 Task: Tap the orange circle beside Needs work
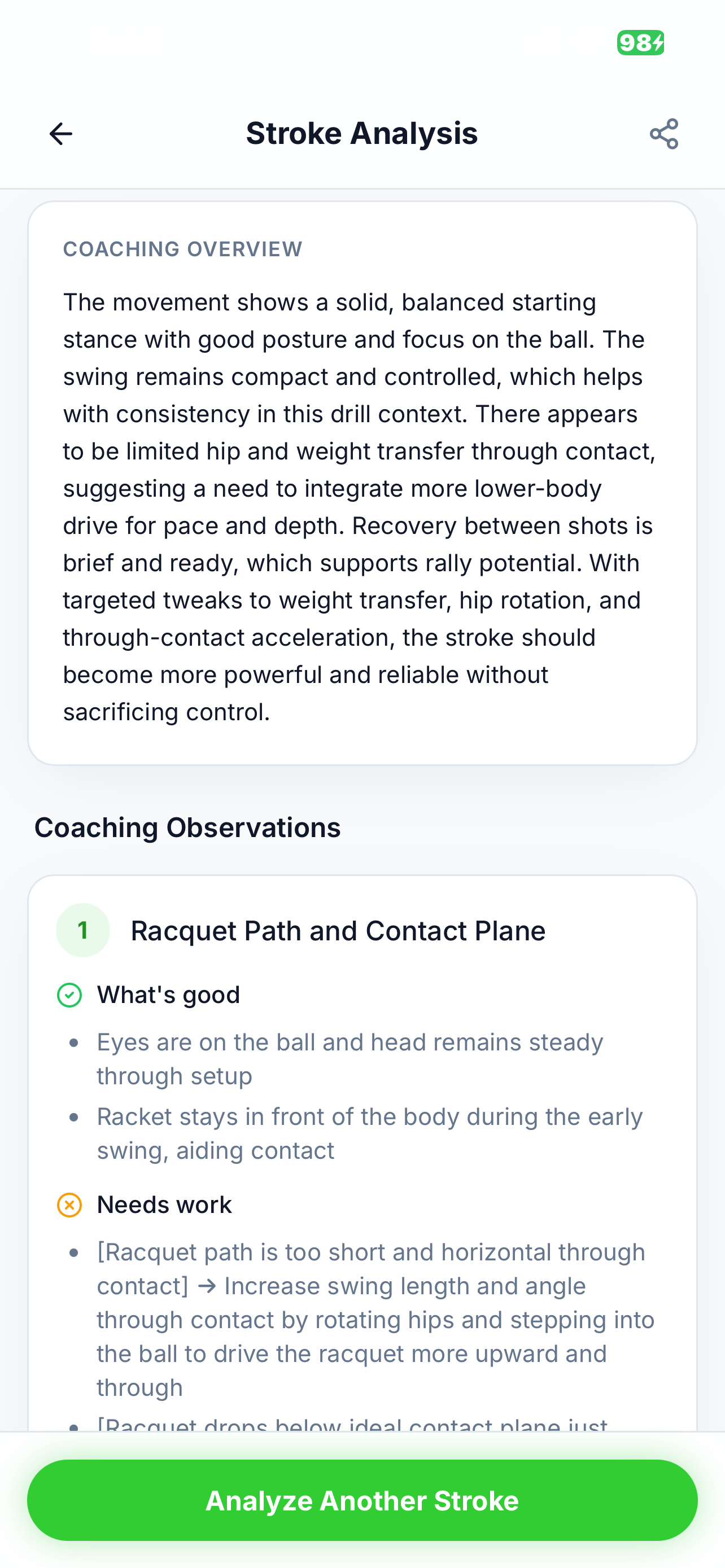pos(70,1204)
